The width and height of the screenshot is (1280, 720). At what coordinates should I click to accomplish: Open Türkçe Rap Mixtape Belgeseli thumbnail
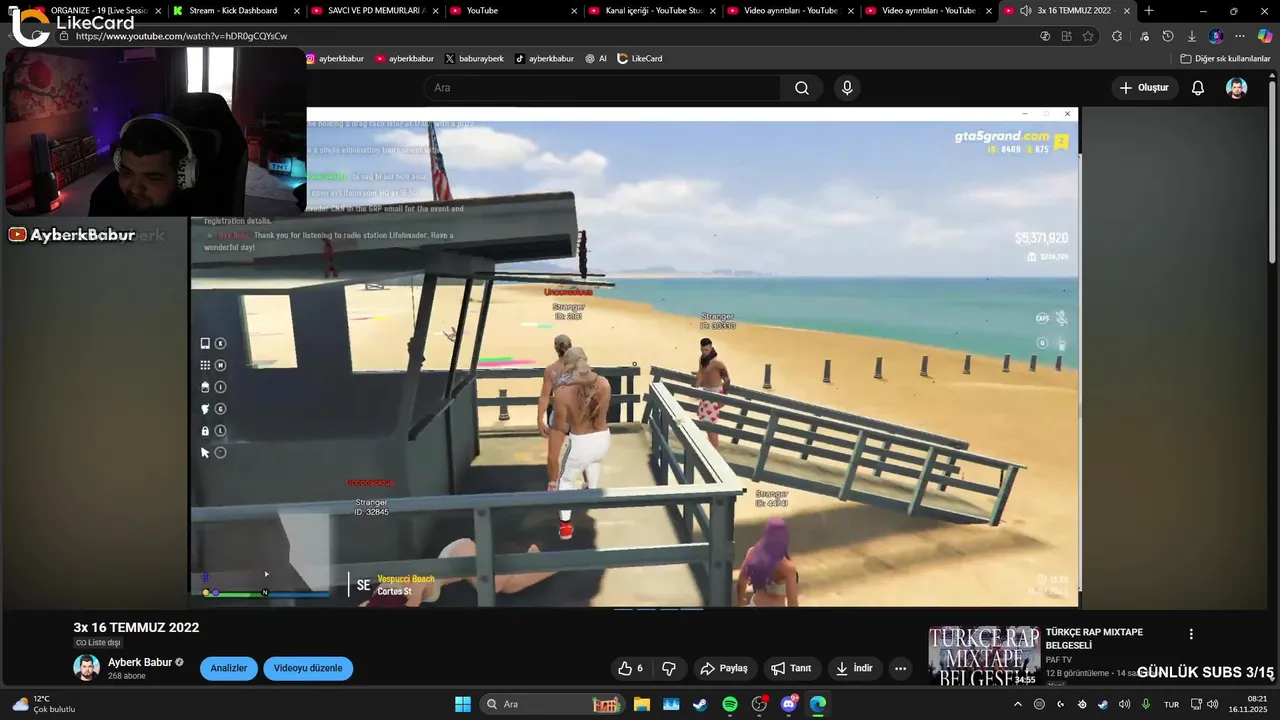(984, 656)
